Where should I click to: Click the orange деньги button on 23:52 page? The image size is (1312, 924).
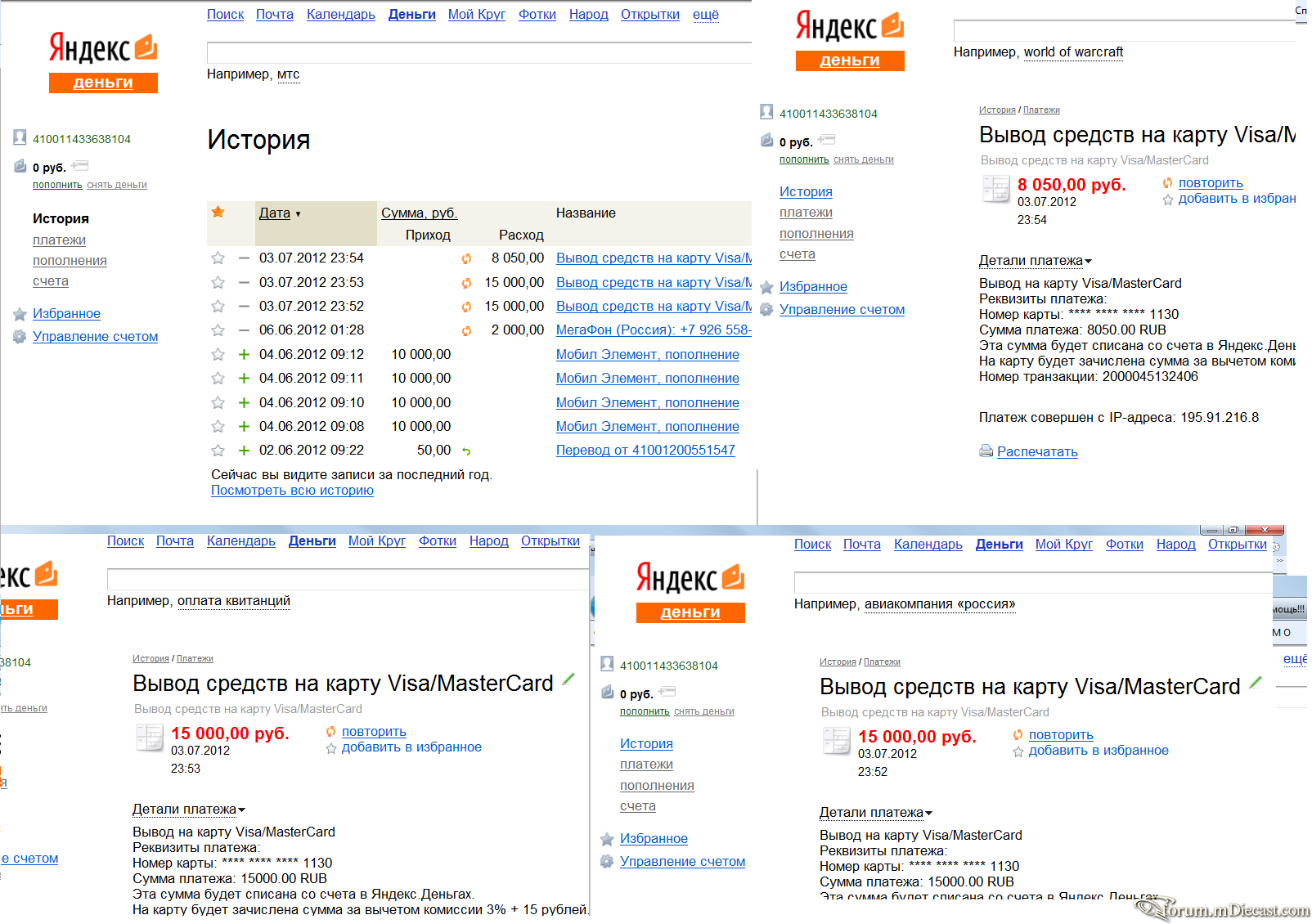pyautogui.click(x=690, y=612)
